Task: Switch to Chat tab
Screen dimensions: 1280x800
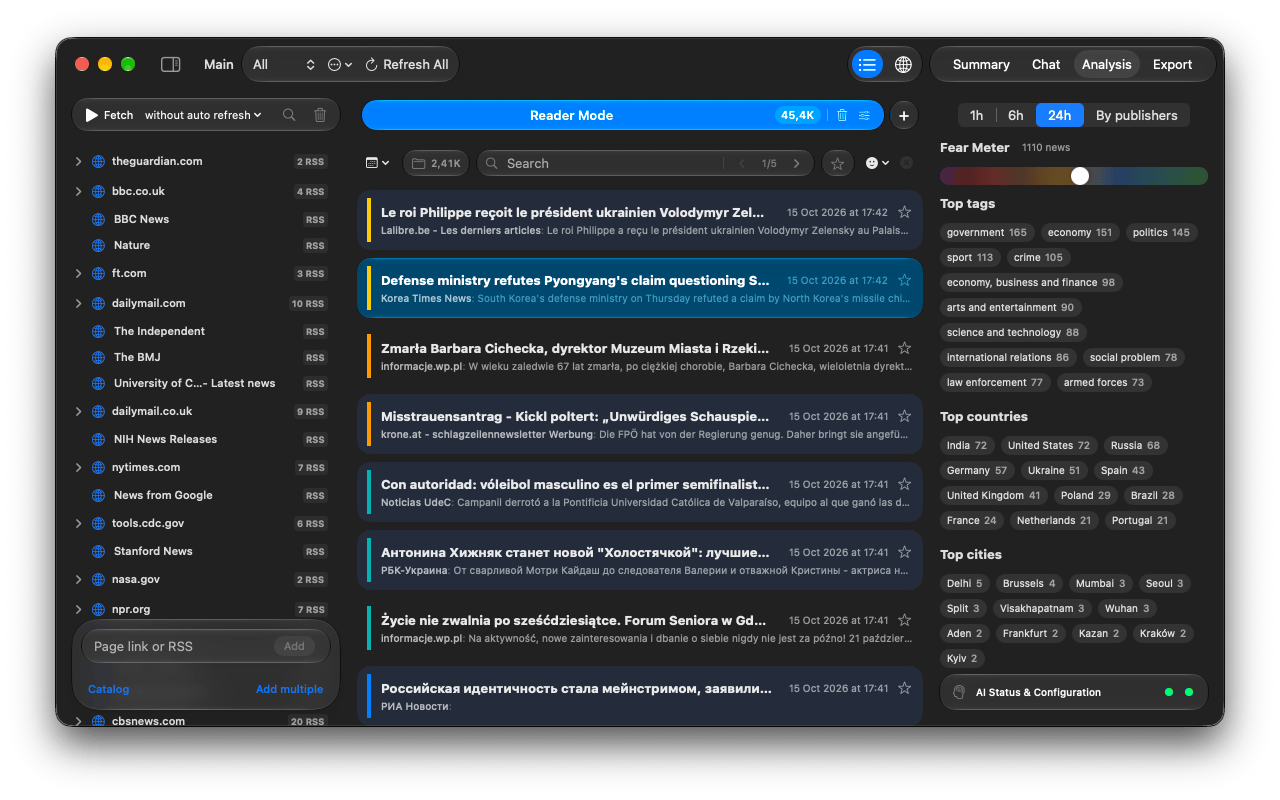Action: [1046, 64]
